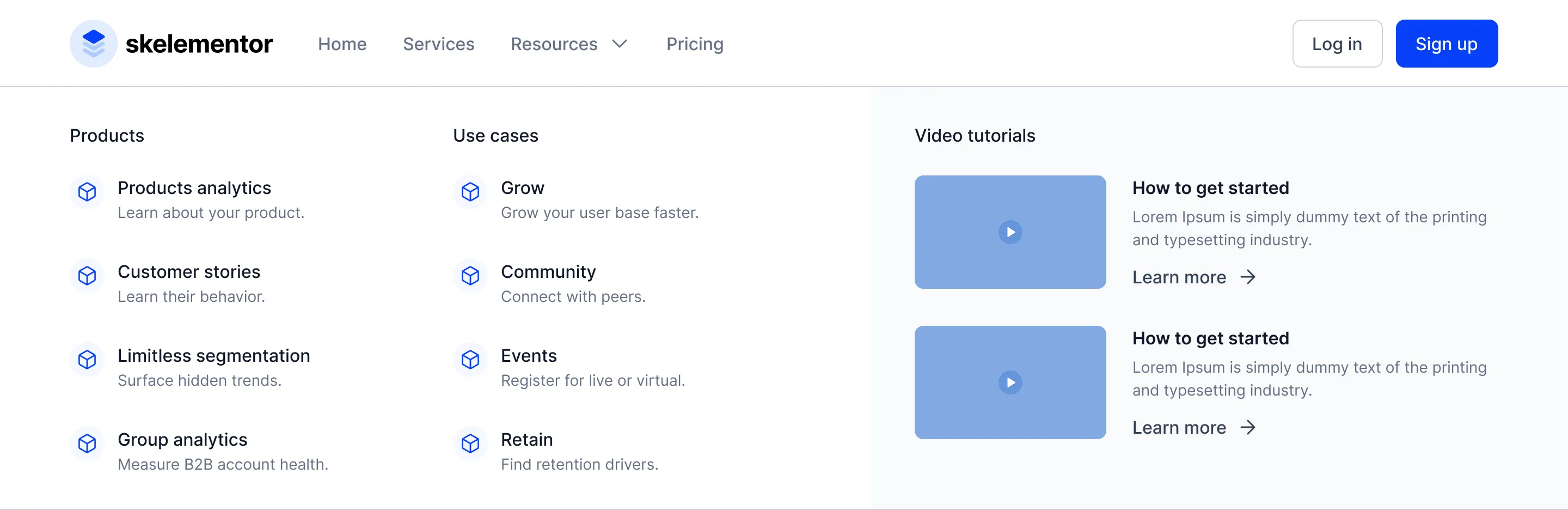This screenshot has height=510, width=1568.
Task: Play the first How to get started video
Action: (x=1010, y=232)
